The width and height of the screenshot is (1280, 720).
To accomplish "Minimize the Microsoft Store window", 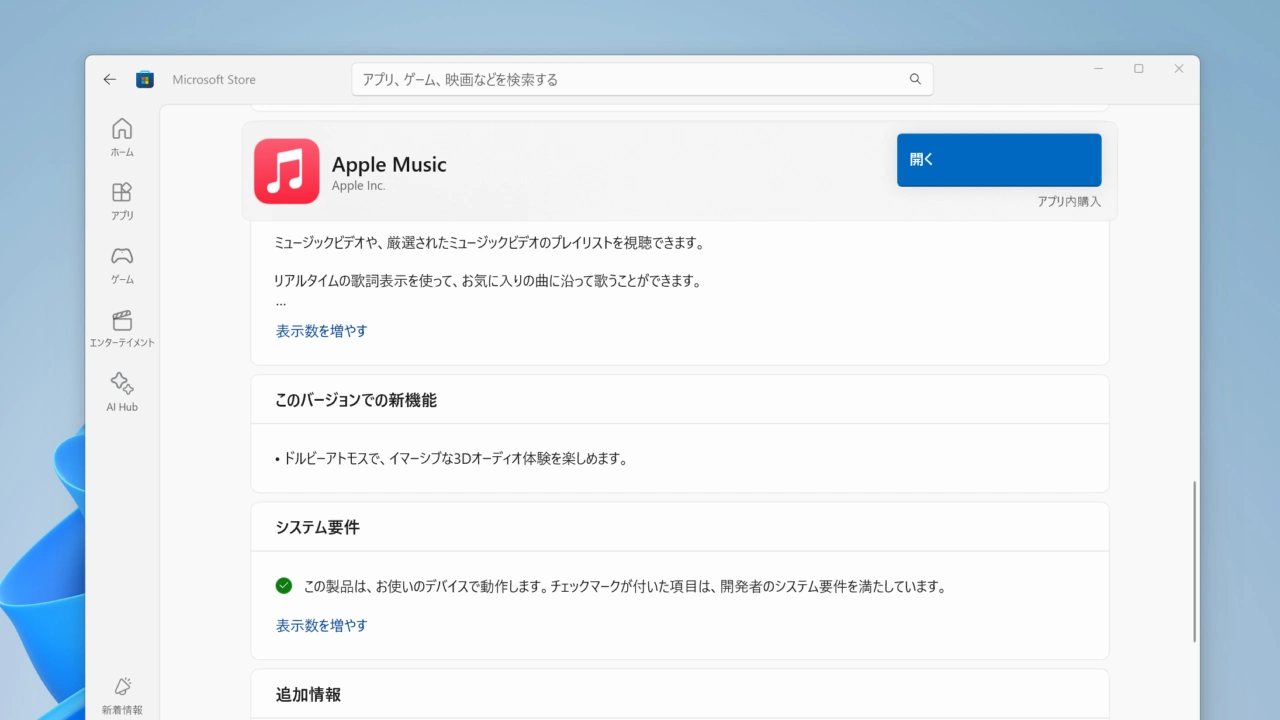I will [1098, 69].
